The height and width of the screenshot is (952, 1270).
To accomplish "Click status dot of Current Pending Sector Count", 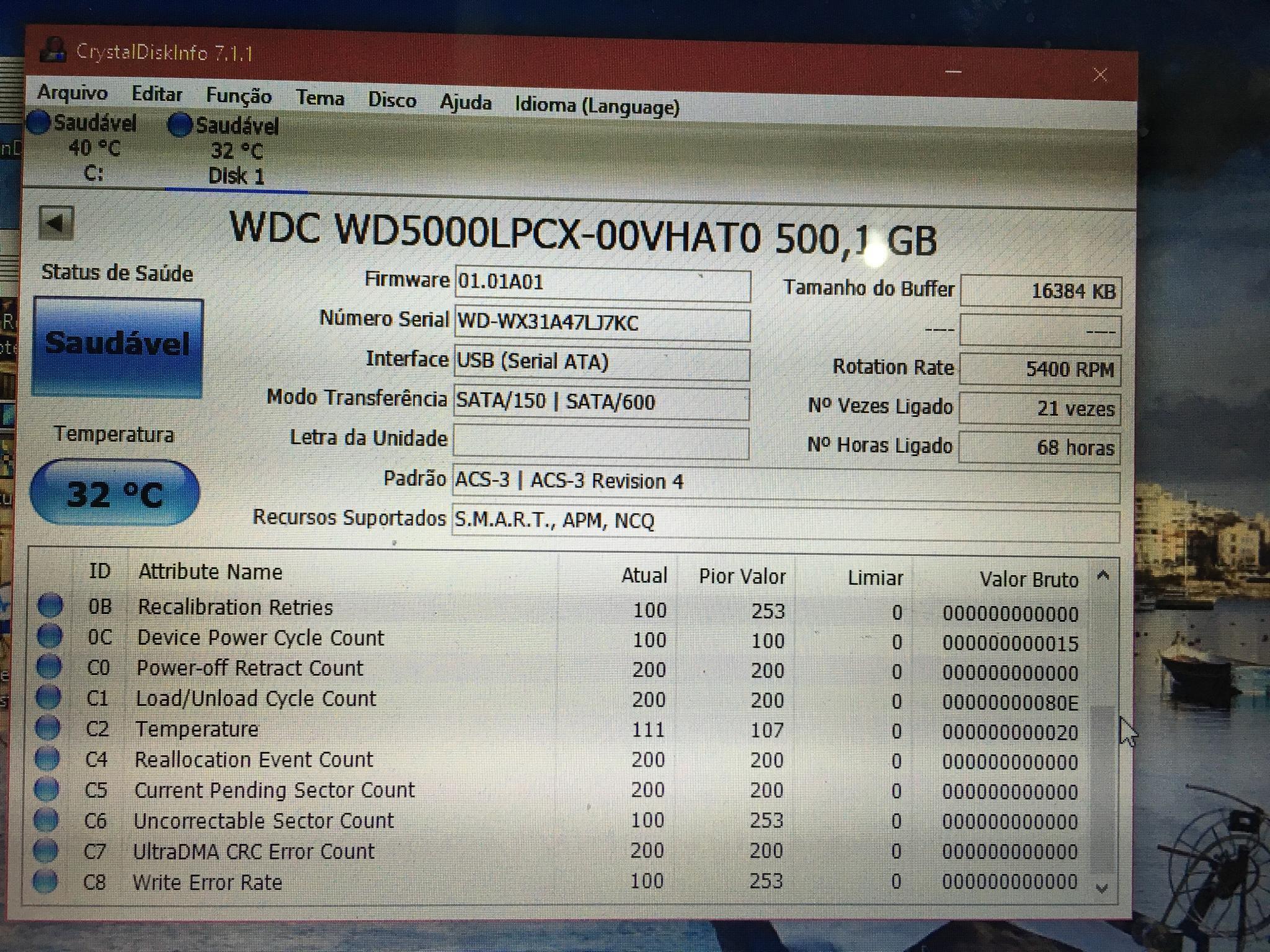I will (x=47, y=788).
